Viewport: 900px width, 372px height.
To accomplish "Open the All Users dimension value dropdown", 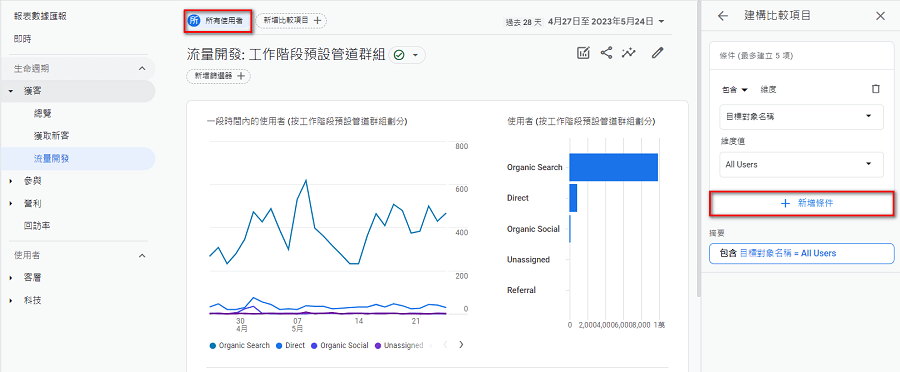I will click(801, 165).
